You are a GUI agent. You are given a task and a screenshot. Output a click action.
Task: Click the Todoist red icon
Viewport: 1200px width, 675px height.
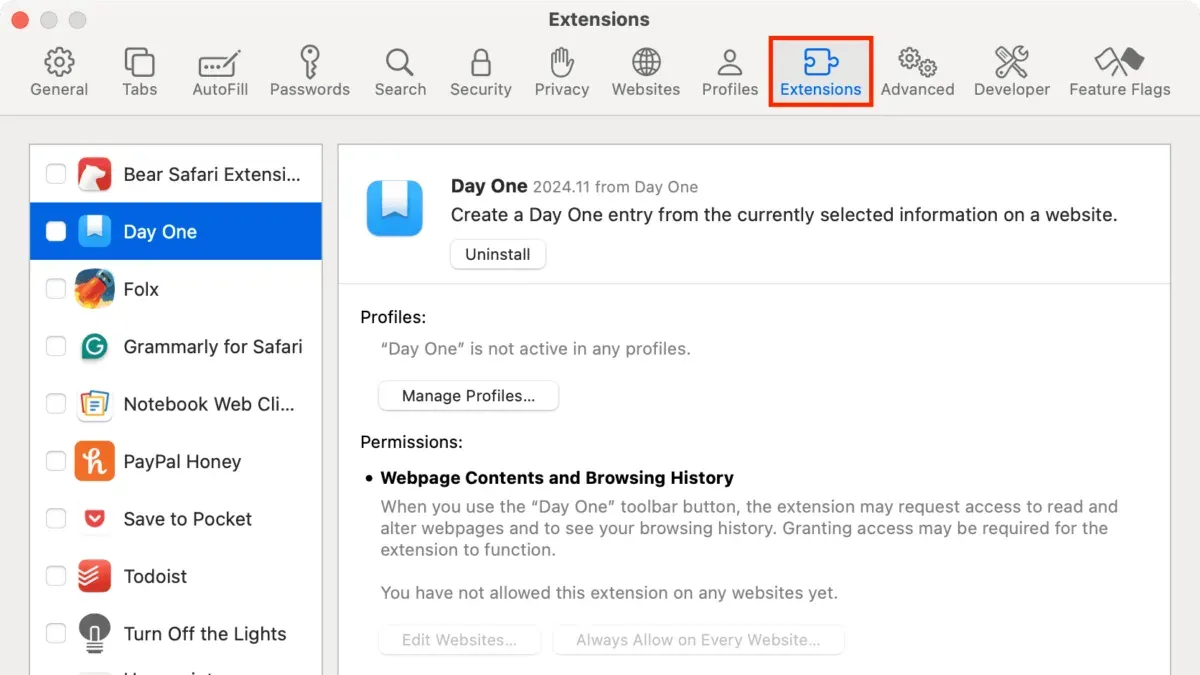[95, 576]
